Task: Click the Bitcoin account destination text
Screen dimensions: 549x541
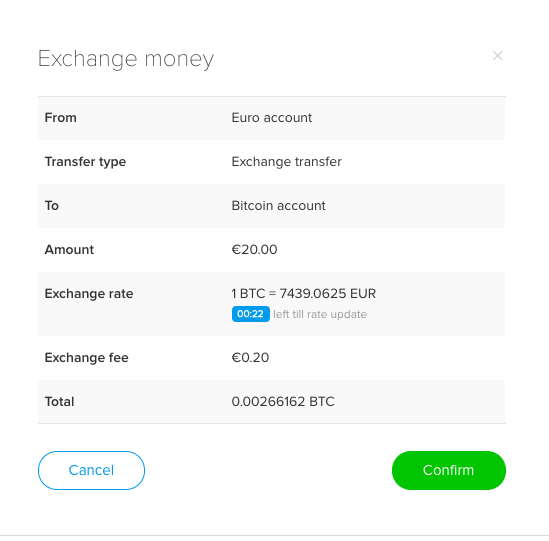Action: 278,206
